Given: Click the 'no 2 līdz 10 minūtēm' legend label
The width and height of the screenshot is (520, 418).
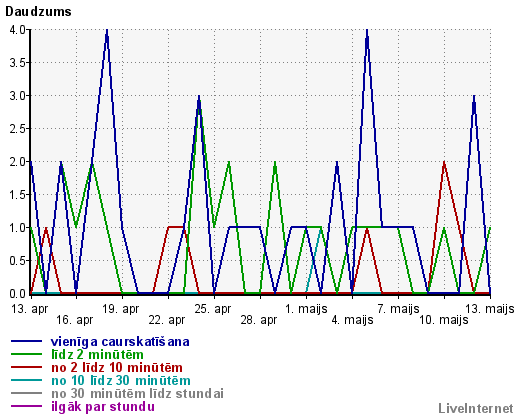Looking at the screenshot, I should [x=117, y=367].
